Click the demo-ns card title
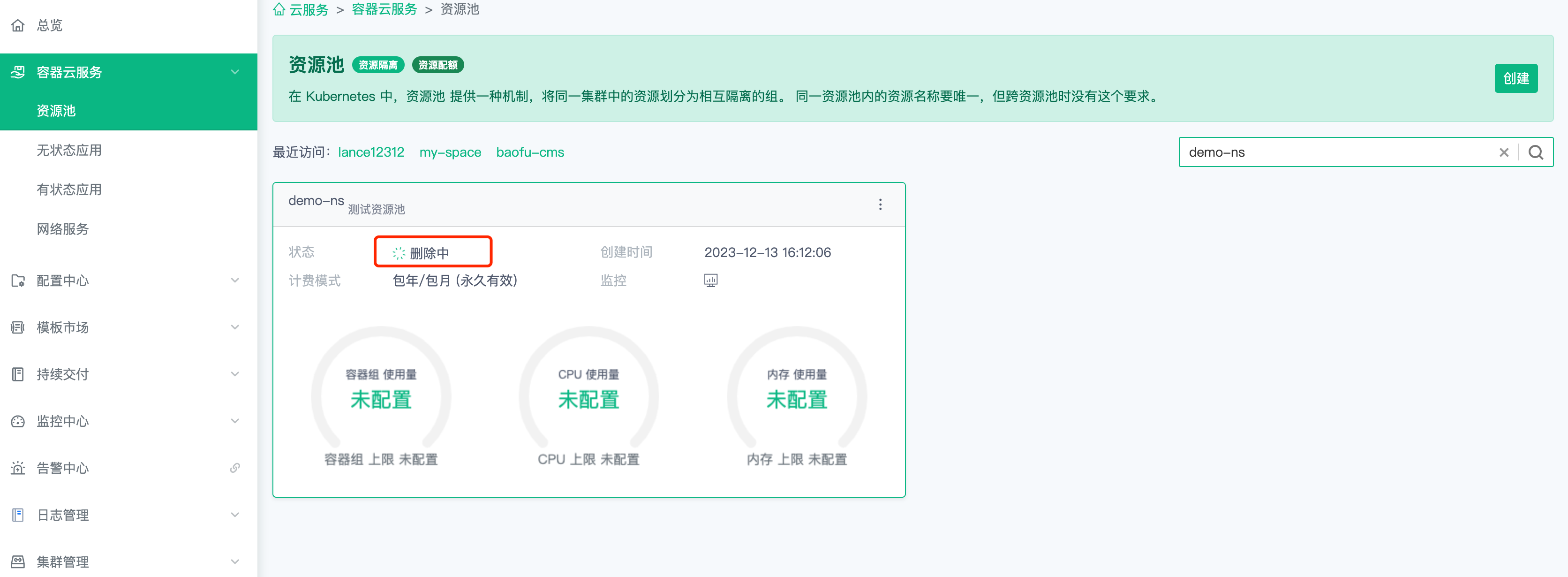Image resolution: width=1568 pixels, height=577 pixels. tap(316, 201)
